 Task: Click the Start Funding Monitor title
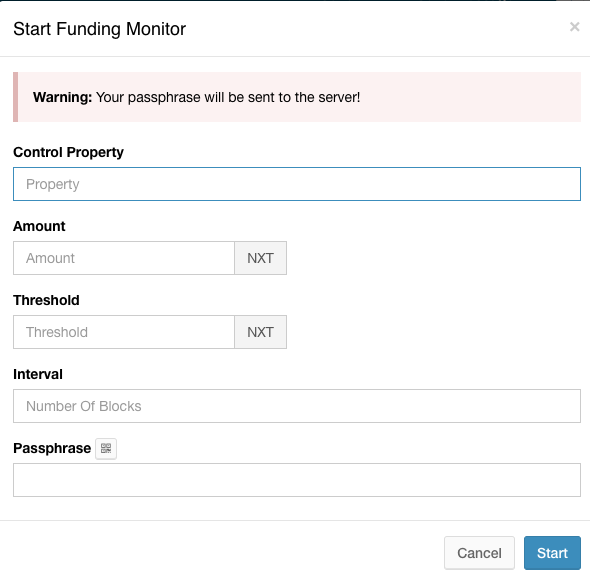[99, 29]
